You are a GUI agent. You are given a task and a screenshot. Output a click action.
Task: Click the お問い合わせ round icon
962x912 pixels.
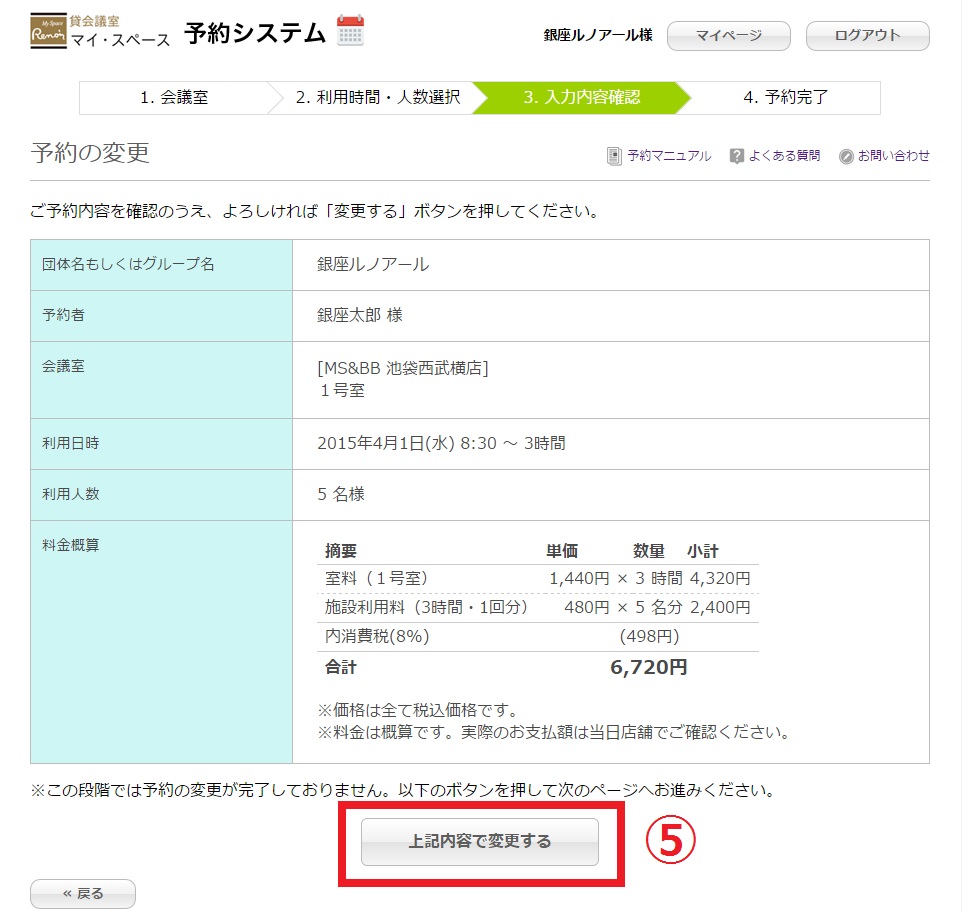(846, 156)
